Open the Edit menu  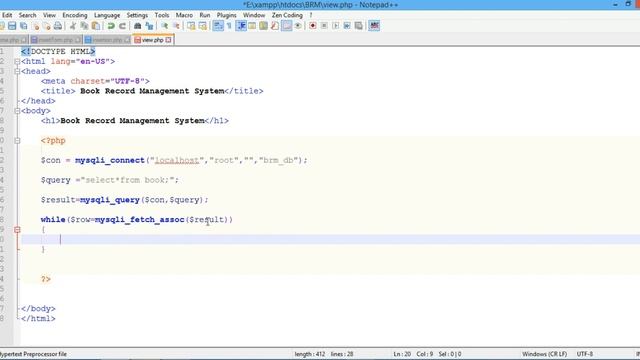point(7,15)
